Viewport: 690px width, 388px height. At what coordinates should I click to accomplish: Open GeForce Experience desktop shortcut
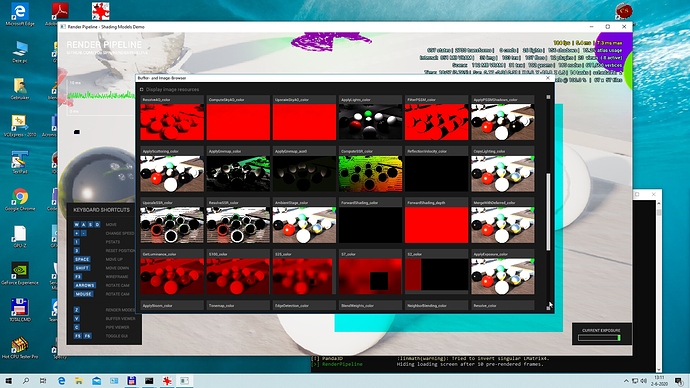click(x=20, y=274)
